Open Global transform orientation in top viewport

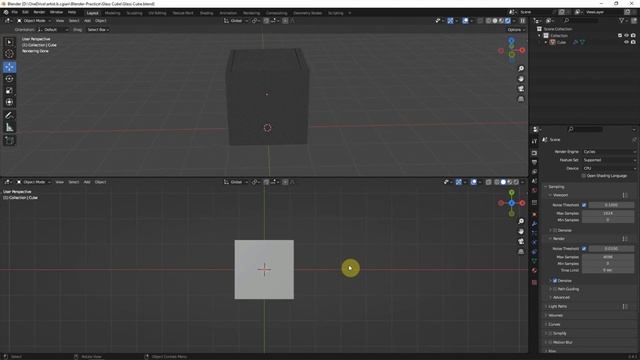tap(236, 20)
